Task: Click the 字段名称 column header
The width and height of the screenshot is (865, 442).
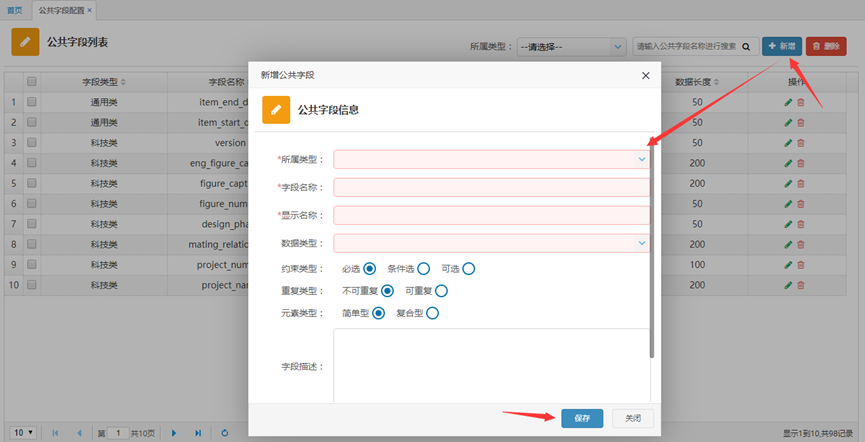Action: pos(226,82)
